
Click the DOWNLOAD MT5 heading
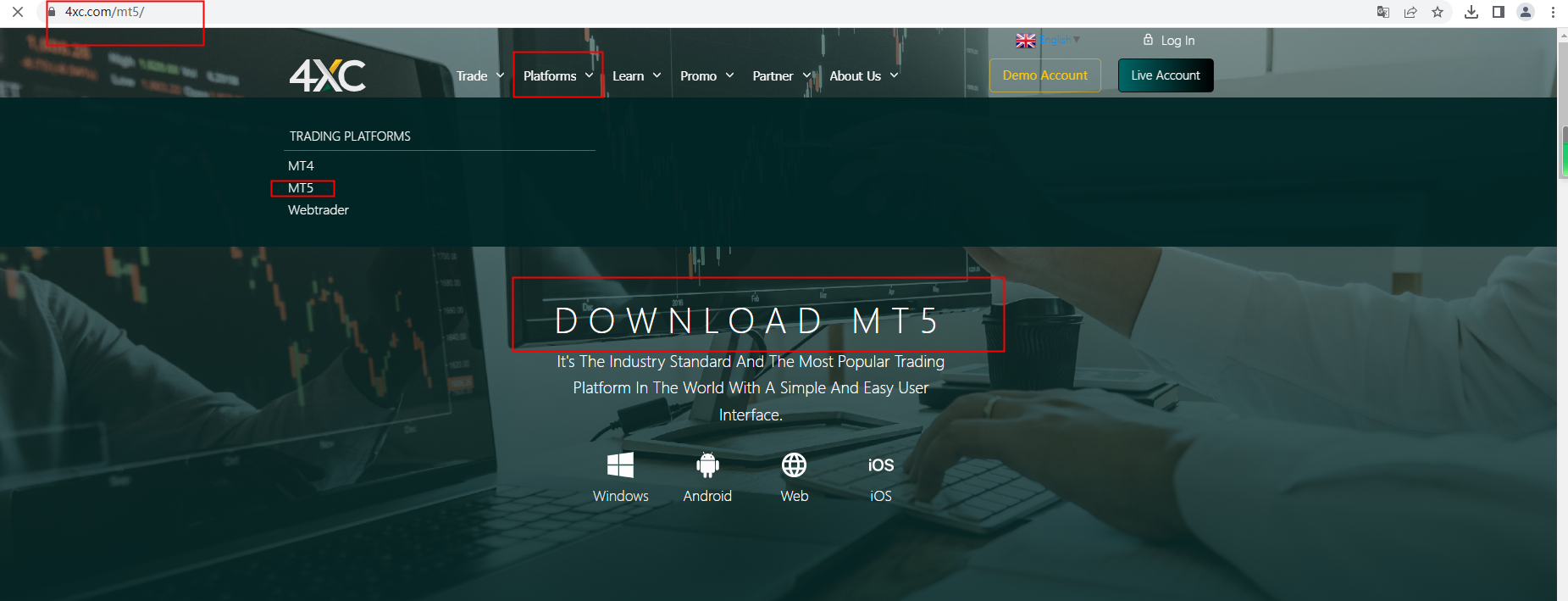[747, 320]
